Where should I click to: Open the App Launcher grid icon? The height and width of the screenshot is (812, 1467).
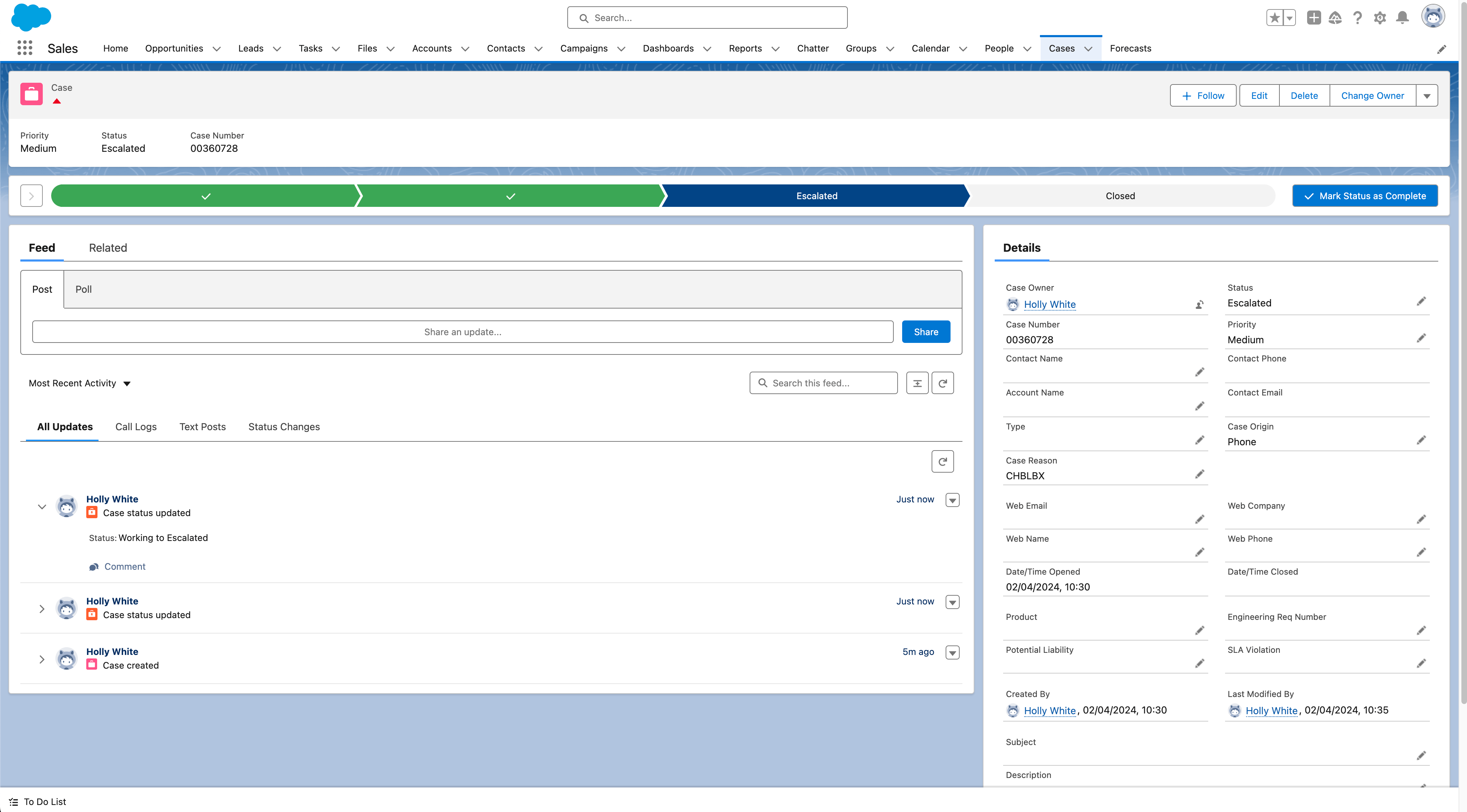click(x=25, y=48)
